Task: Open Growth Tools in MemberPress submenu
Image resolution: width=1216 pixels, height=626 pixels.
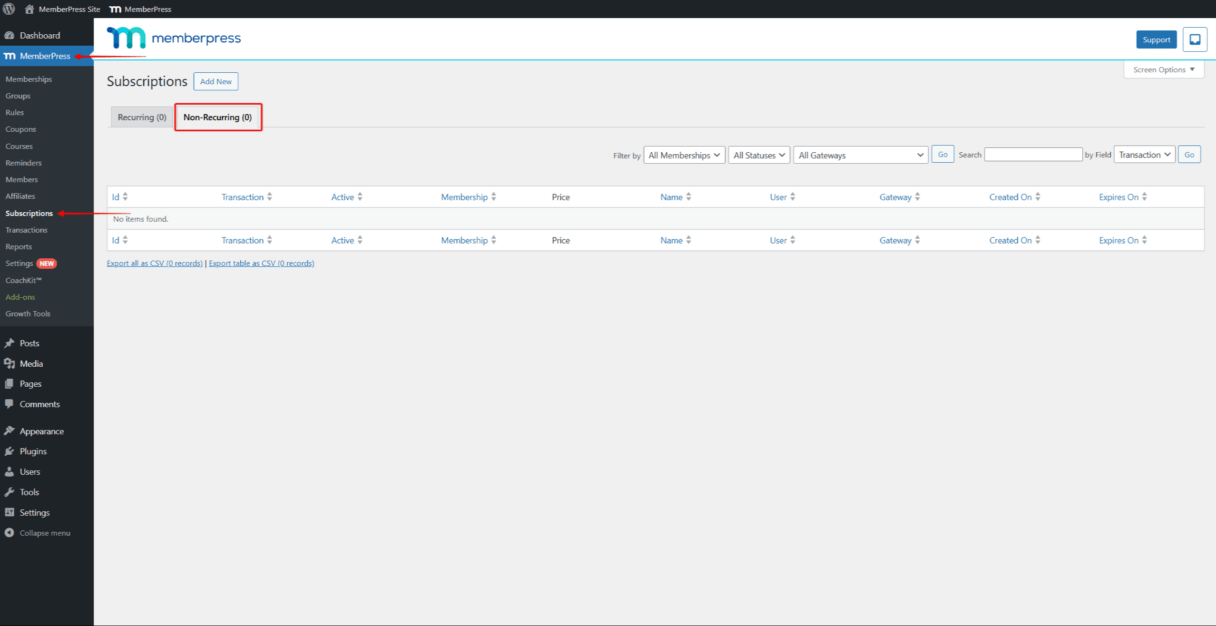Action: [28, 313]
